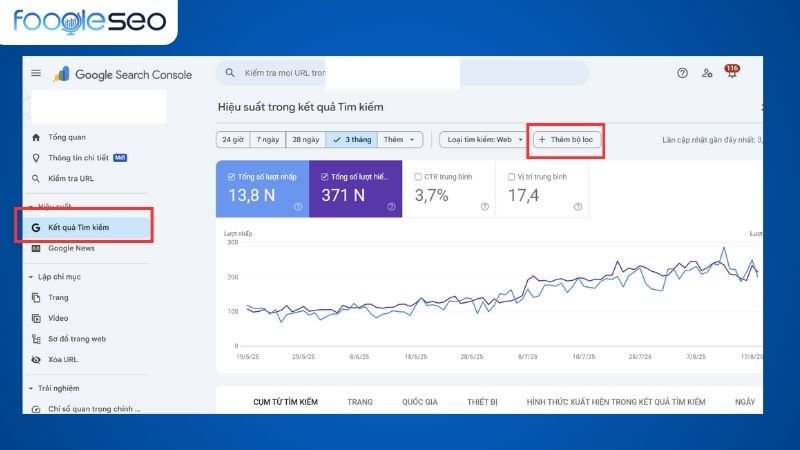Image resolution: width=800 pixels, height=450 pixels.
Task: Click the video icon beside Video
Action: (x=36, y=318)
